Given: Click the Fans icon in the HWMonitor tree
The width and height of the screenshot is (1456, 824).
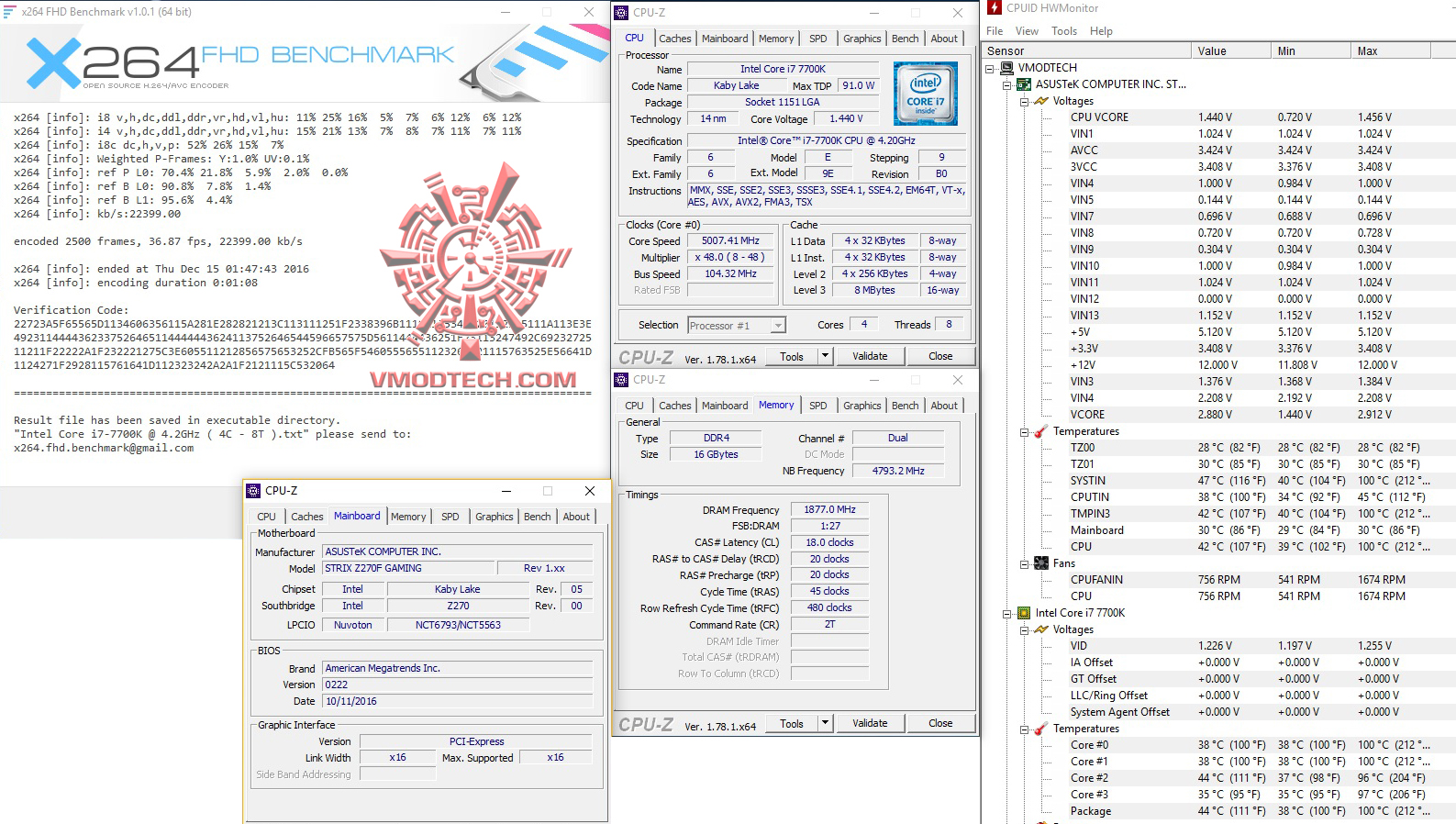Looking at the screenshot, I should click(1041, 563).
